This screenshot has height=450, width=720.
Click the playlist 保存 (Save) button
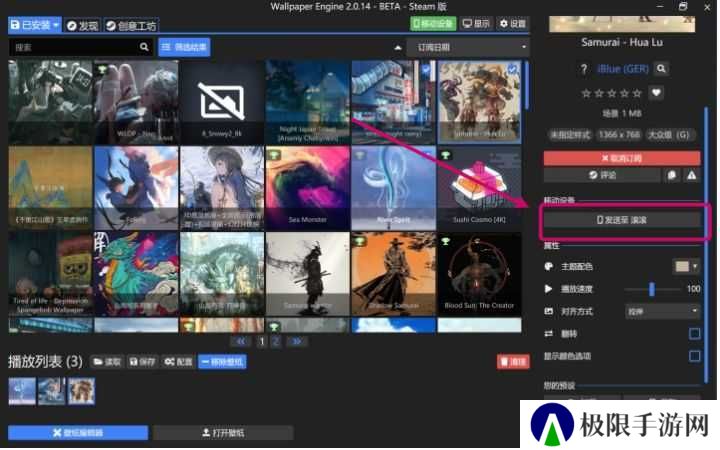pyautogui.click(x=142, y=362)
